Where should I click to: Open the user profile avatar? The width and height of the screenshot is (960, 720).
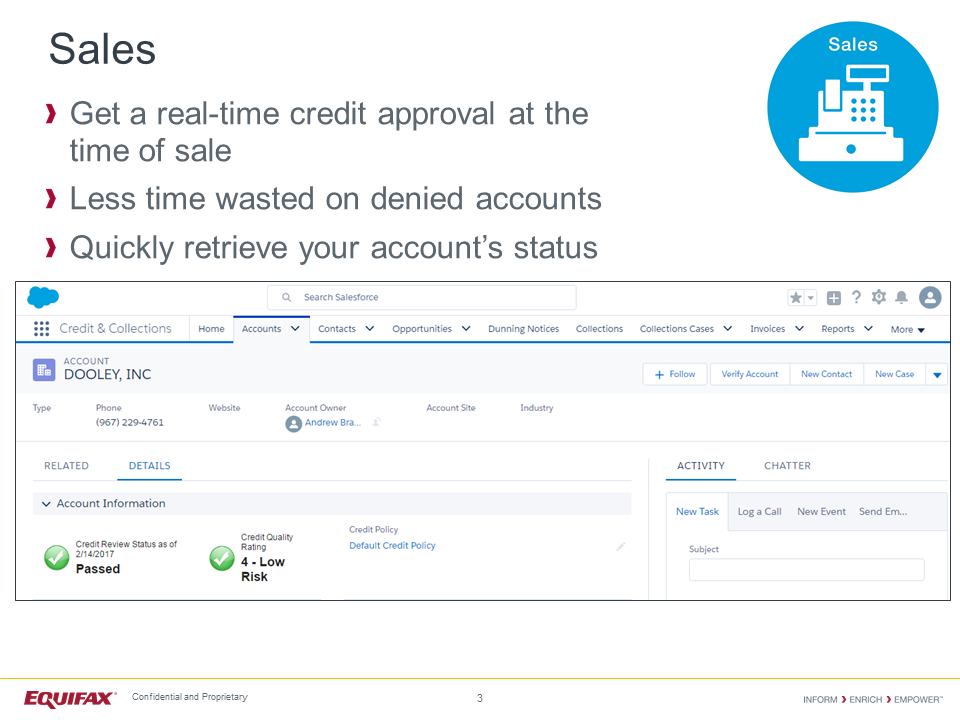pyautogui.click(x=930, y=297)
